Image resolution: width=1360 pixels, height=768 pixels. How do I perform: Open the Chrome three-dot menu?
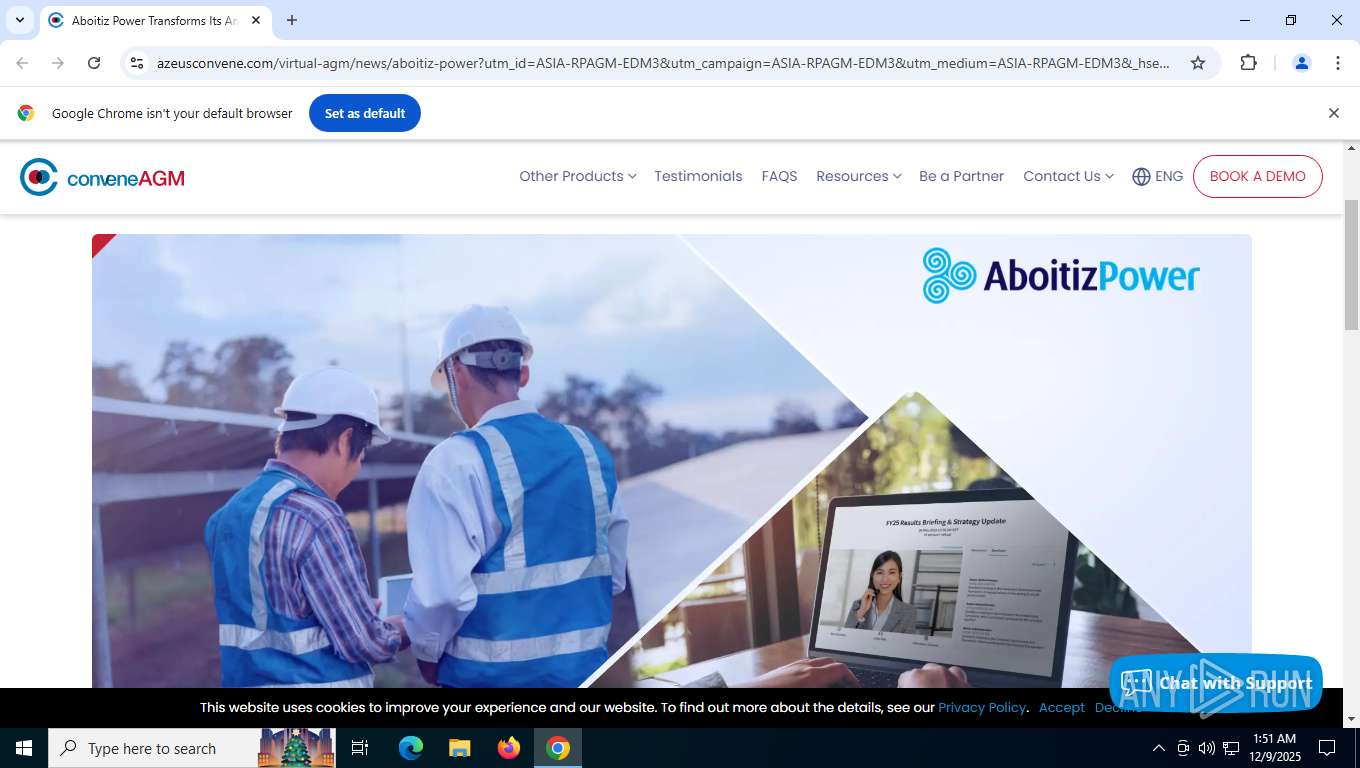tap(1338, 63)
